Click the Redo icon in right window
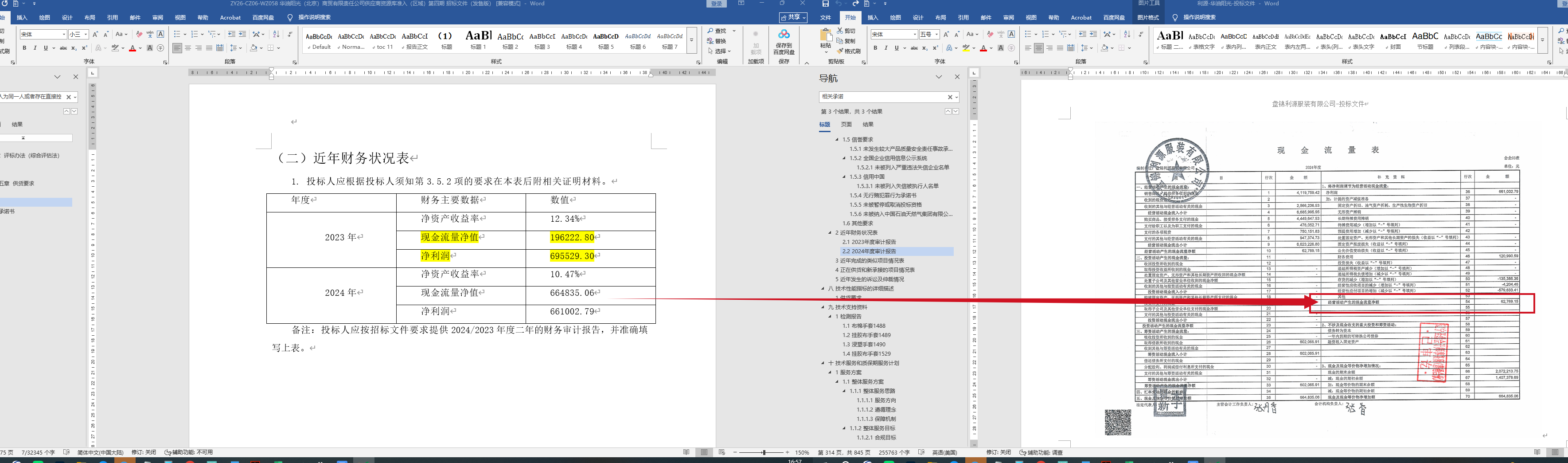The image size is (1568, 463). click(855, 4)
